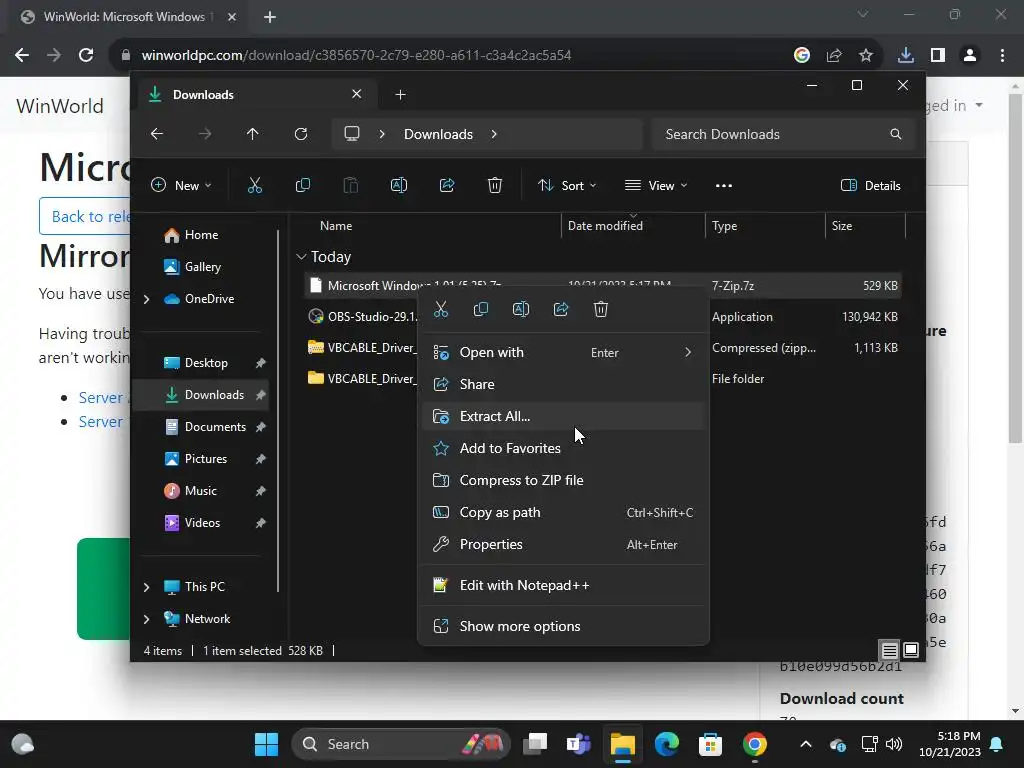
Task: Open the New dropdown in Explorer
Action: 181,185
